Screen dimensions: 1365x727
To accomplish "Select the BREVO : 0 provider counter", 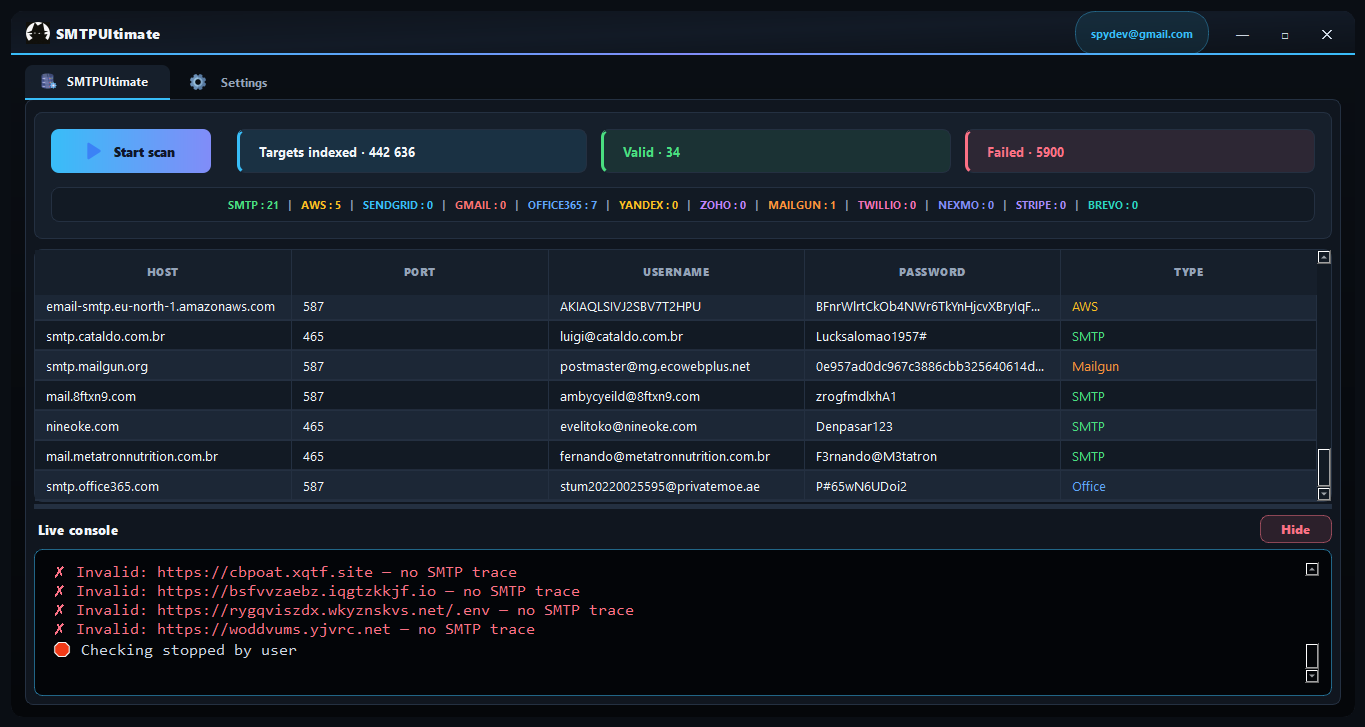I will [x=1114, y=205].
